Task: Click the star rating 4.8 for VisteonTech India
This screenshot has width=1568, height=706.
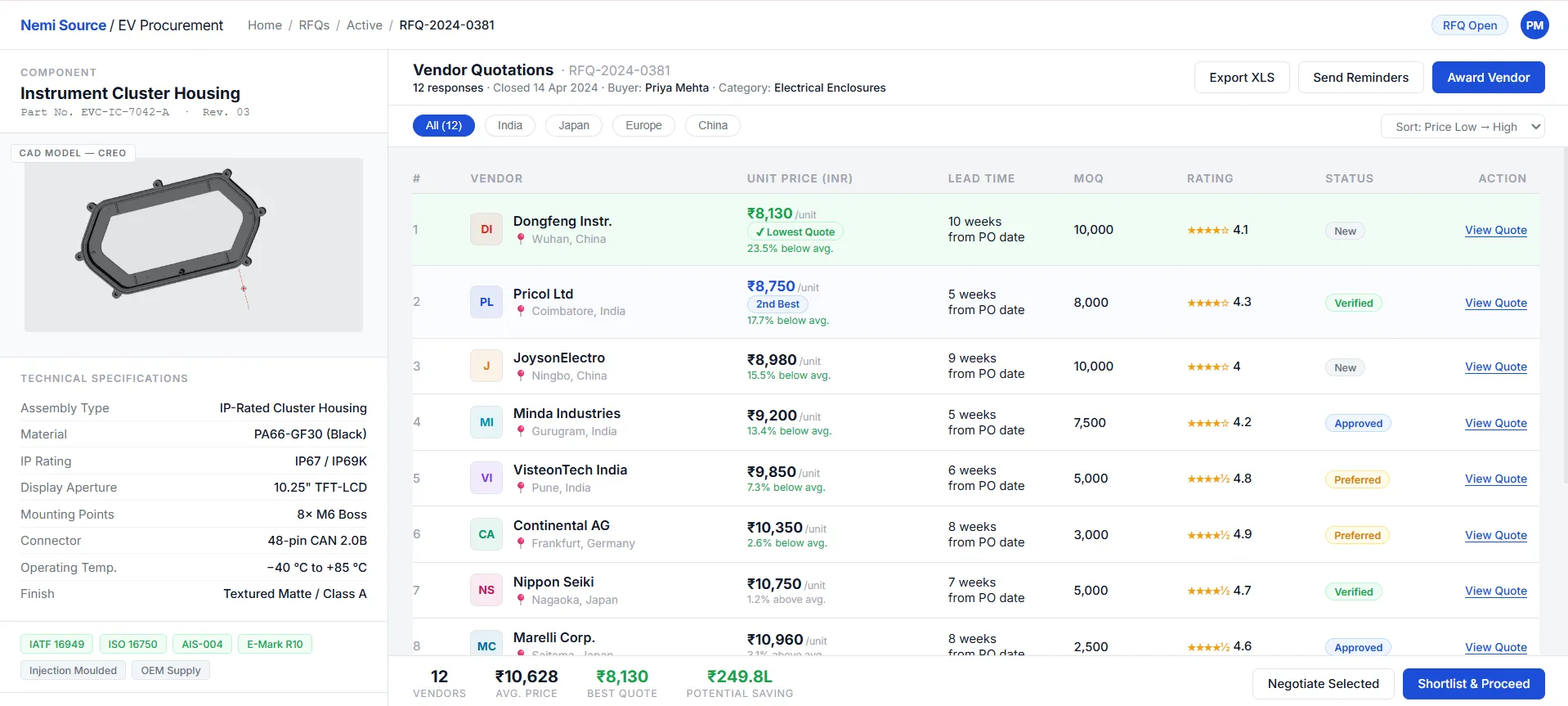Action: [x=1219, y=479]
